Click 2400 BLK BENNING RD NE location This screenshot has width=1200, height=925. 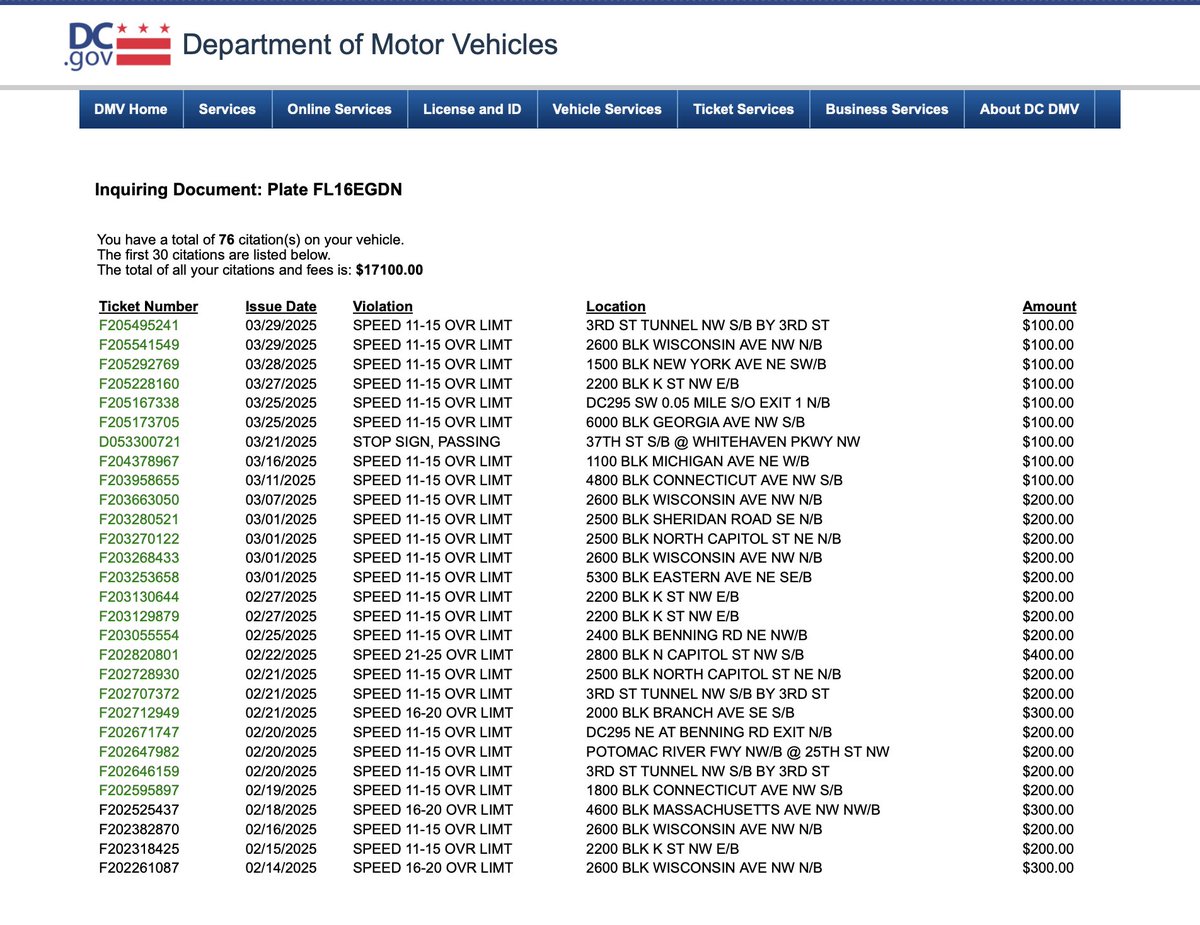point(696,635)
